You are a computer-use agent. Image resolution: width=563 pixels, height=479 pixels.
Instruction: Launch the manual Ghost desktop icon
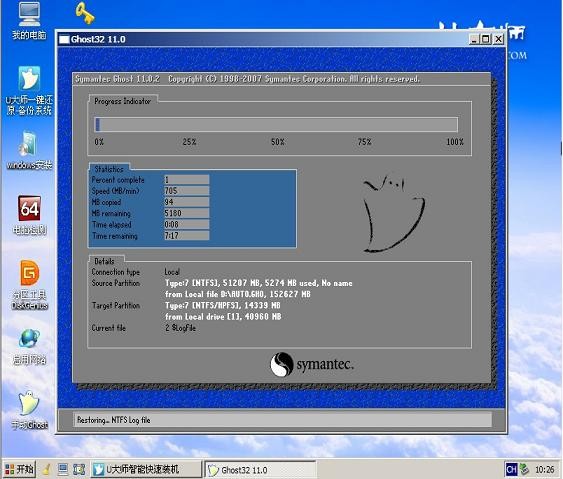tap(29, 410)
